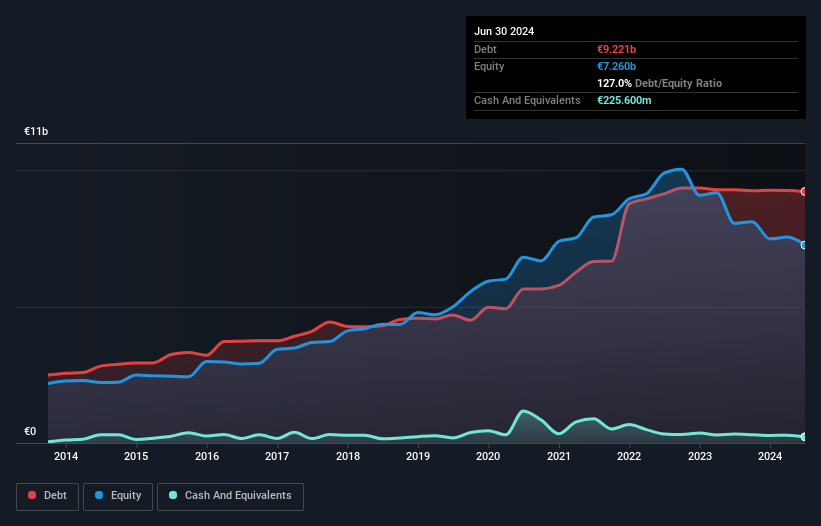
Task: Click the 2019 x-axis label
Action: pos(418,456)
